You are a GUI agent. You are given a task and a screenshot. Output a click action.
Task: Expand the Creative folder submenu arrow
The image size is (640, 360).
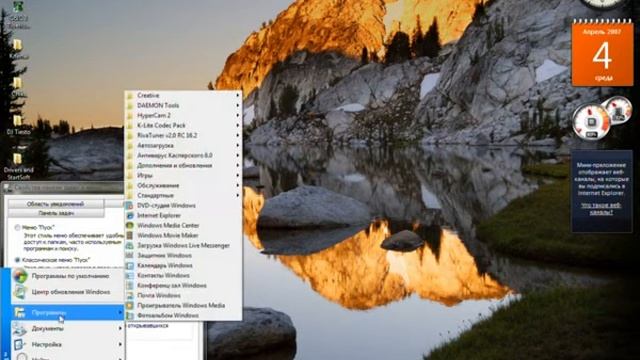point(238,95)
